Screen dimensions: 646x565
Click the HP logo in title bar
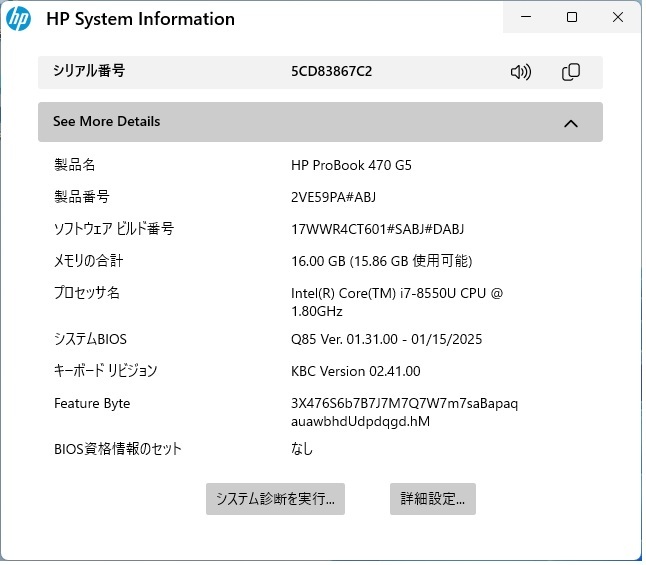click(x=19, y=19)
